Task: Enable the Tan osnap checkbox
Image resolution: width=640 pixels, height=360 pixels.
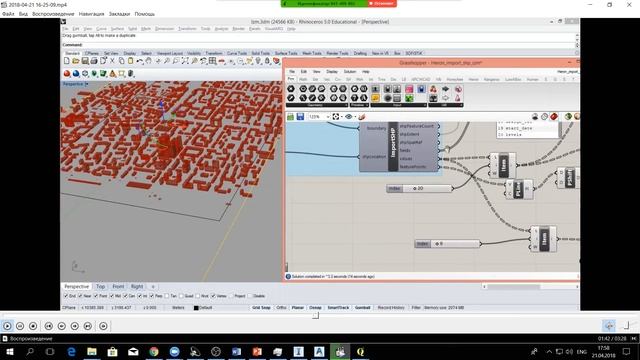Action: (x=167, y=296)
